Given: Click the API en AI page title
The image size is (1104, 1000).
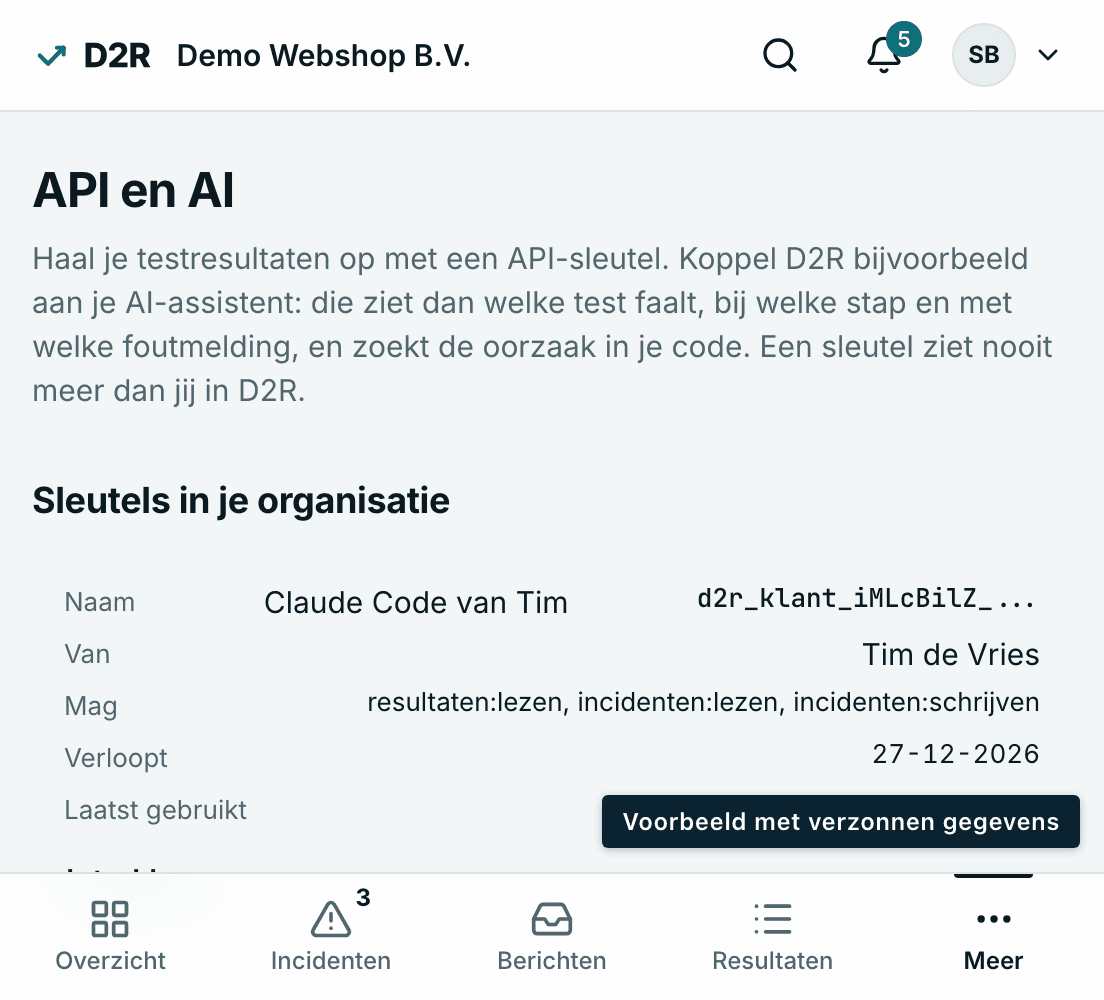Looking at the screenshot, I should click(x=133, y=190).
